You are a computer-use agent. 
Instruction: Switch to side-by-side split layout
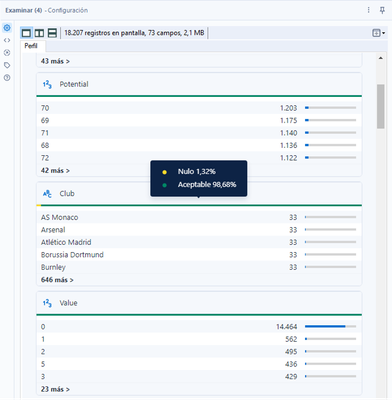pos(39,33)
